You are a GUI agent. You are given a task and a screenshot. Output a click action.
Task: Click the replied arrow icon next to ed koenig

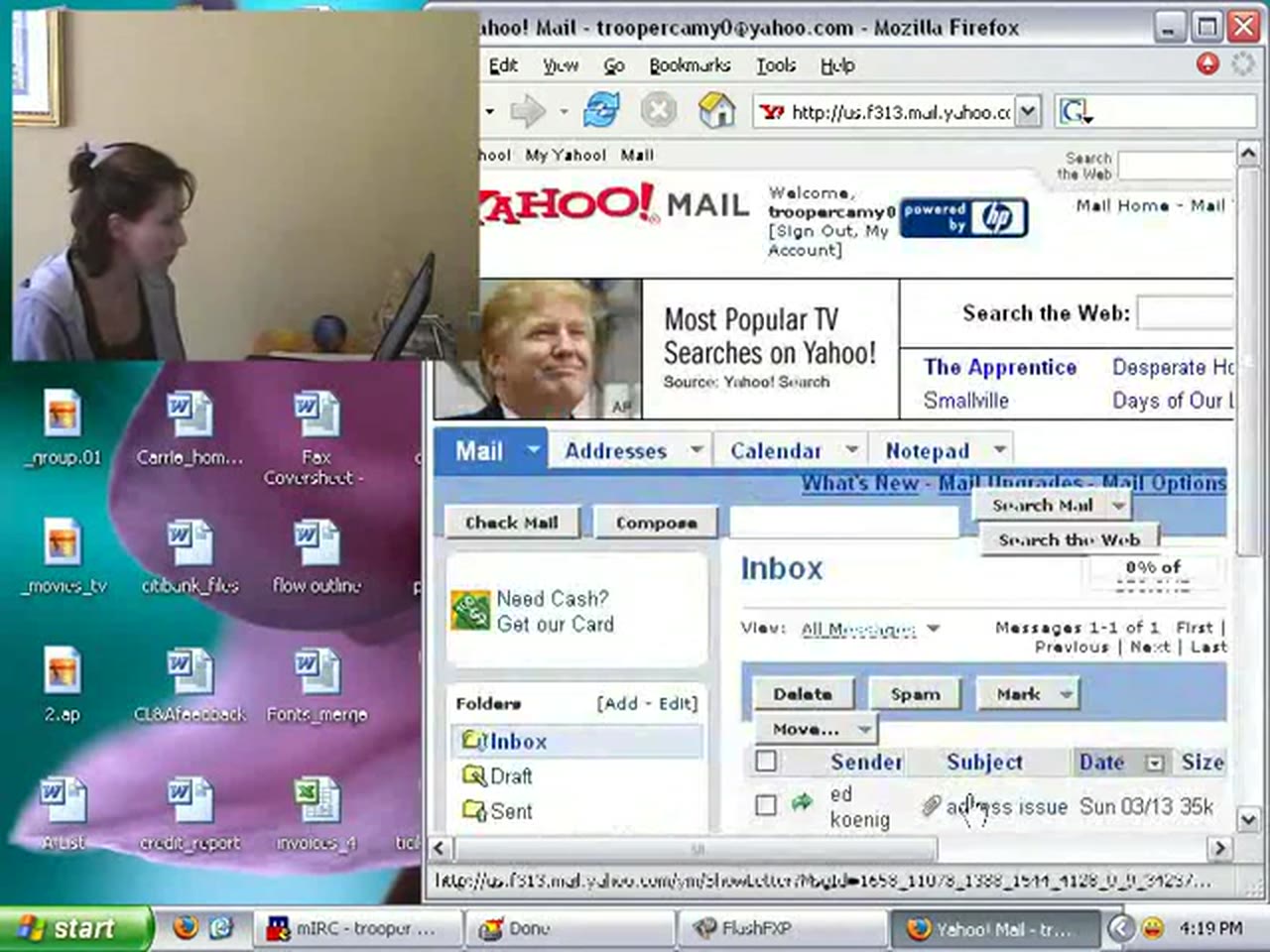click(x=802, y=803)
